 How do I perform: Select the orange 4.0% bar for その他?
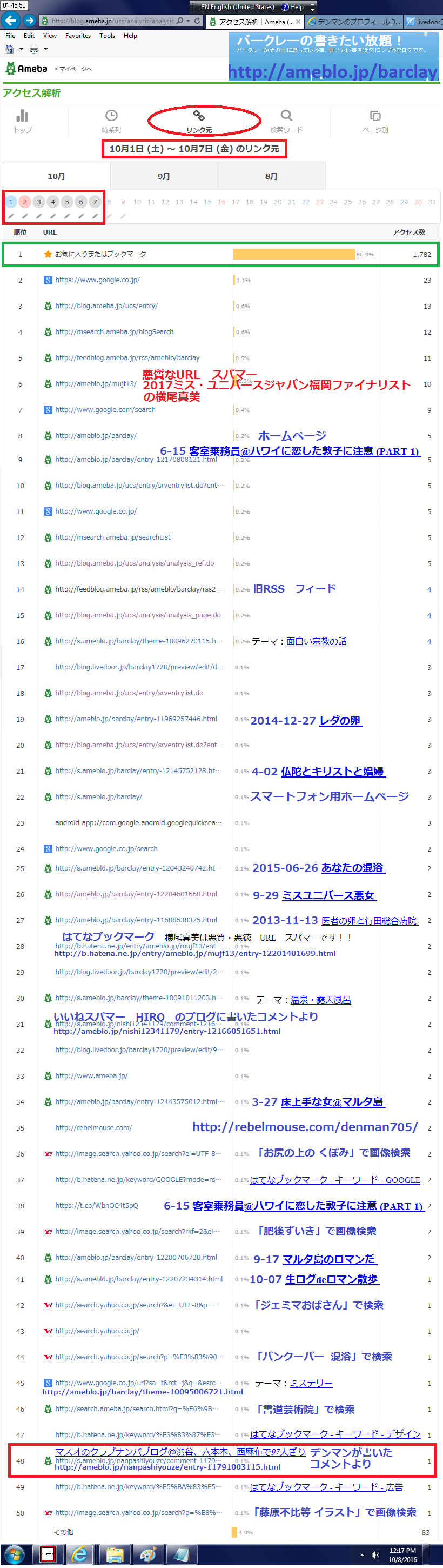click(x=235, y=1532)
